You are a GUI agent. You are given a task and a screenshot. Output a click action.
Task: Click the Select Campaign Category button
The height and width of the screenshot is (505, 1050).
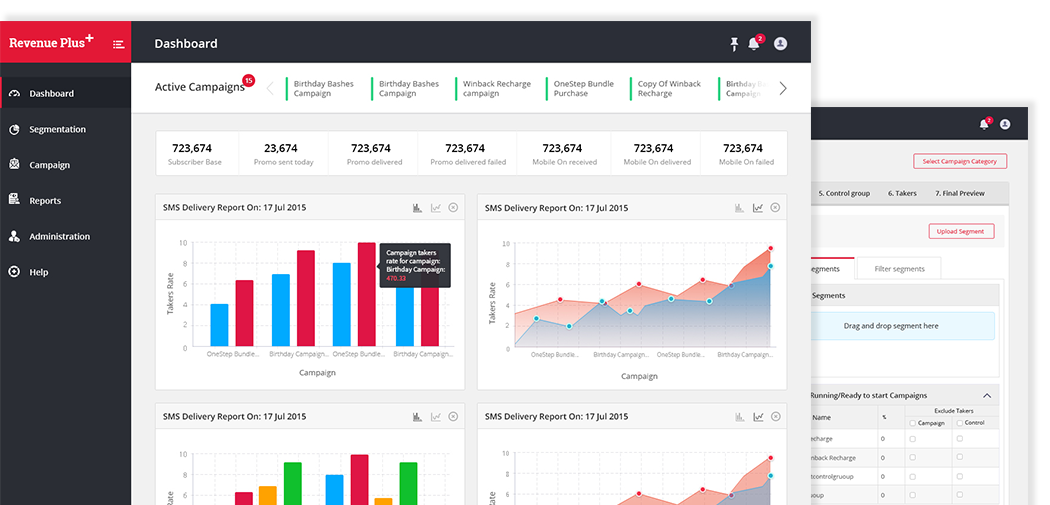(x=959, y=161)
